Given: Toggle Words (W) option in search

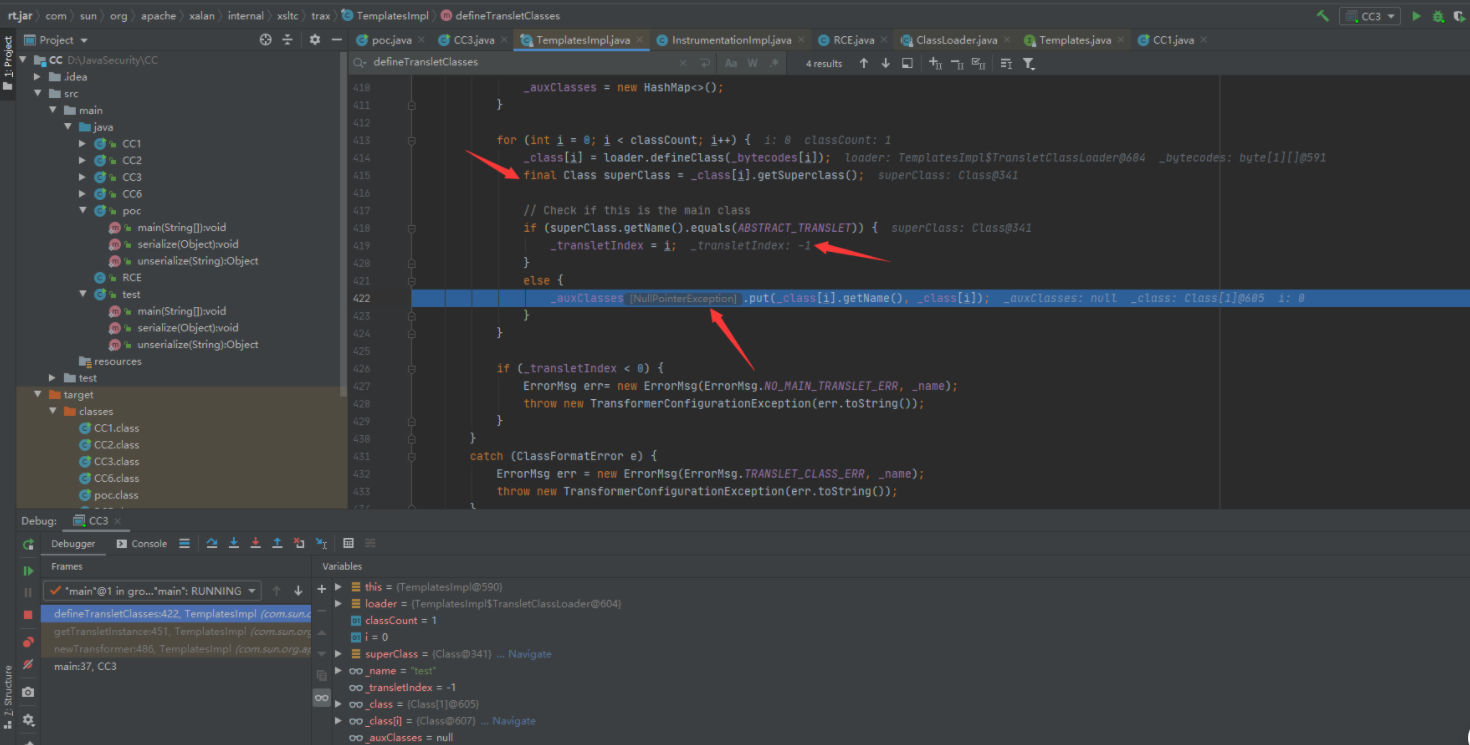Looking at the screenshot, I should pos(752,63).
